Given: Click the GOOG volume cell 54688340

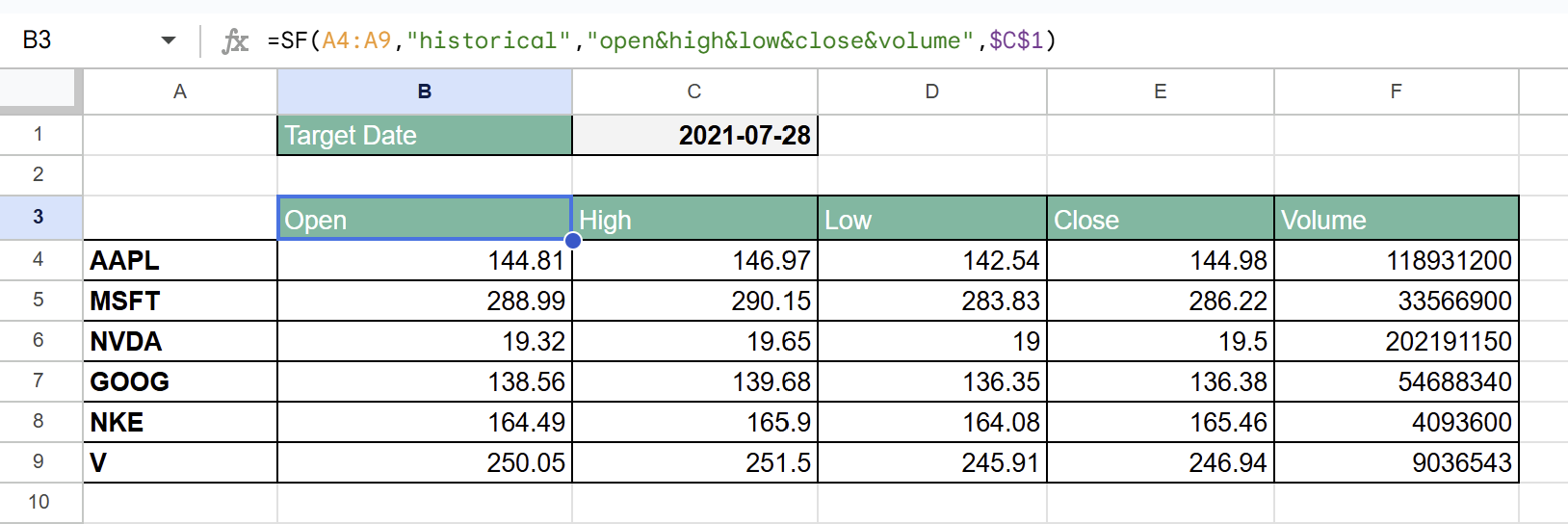Looking at the screenshot, I should [x=1396, y=381].
